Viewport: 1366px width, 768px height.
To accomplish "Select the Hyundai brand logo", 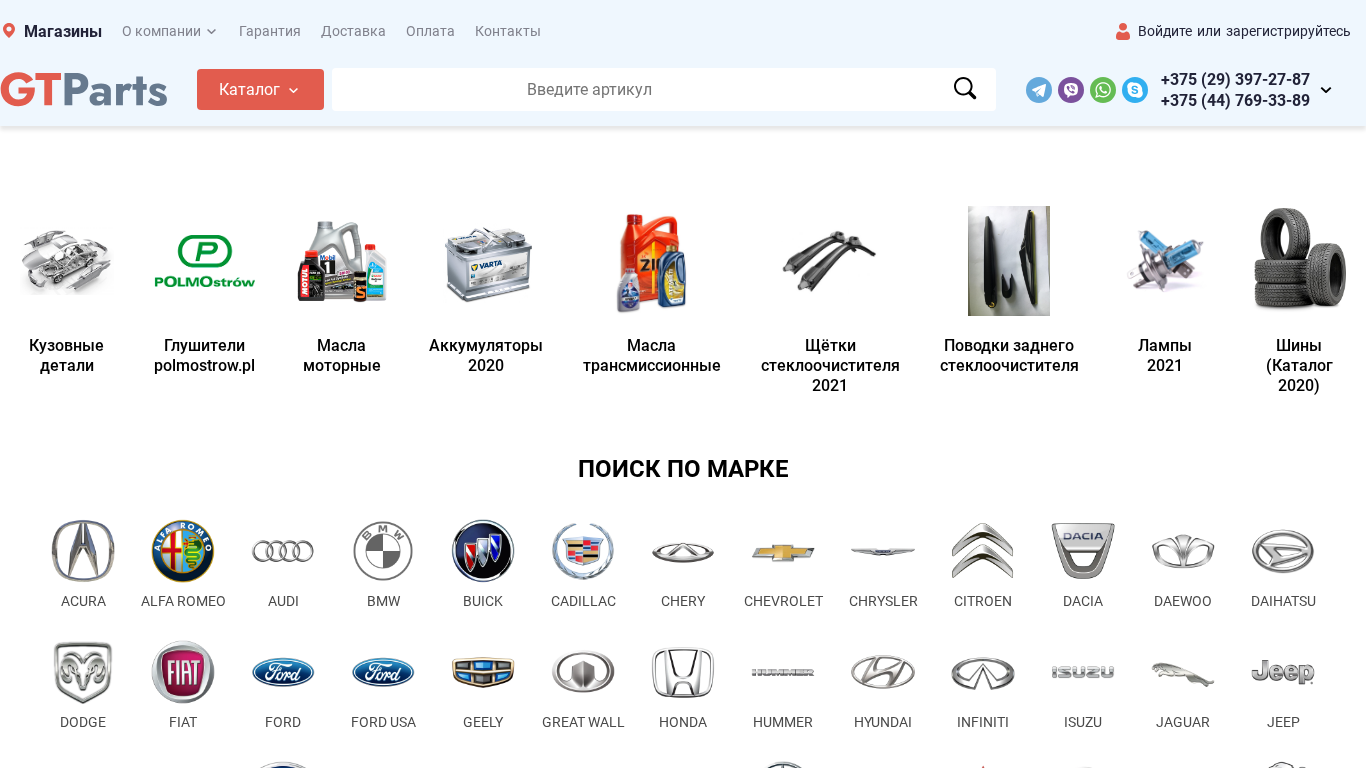I will click(883, 672).
